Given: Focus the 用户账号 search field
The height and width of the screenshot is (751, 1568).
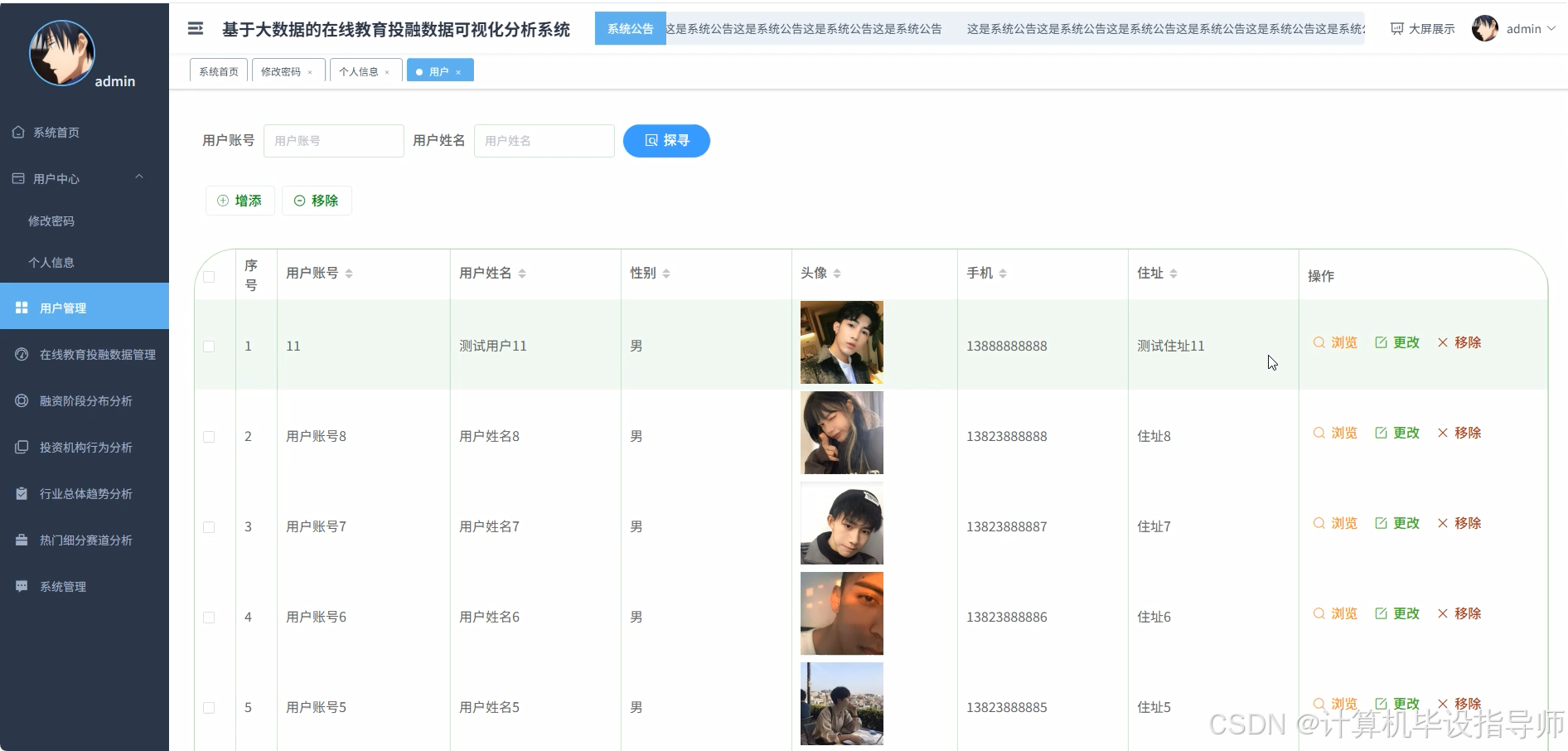Looking at the screenshot, I should click(x=333, y=141).
